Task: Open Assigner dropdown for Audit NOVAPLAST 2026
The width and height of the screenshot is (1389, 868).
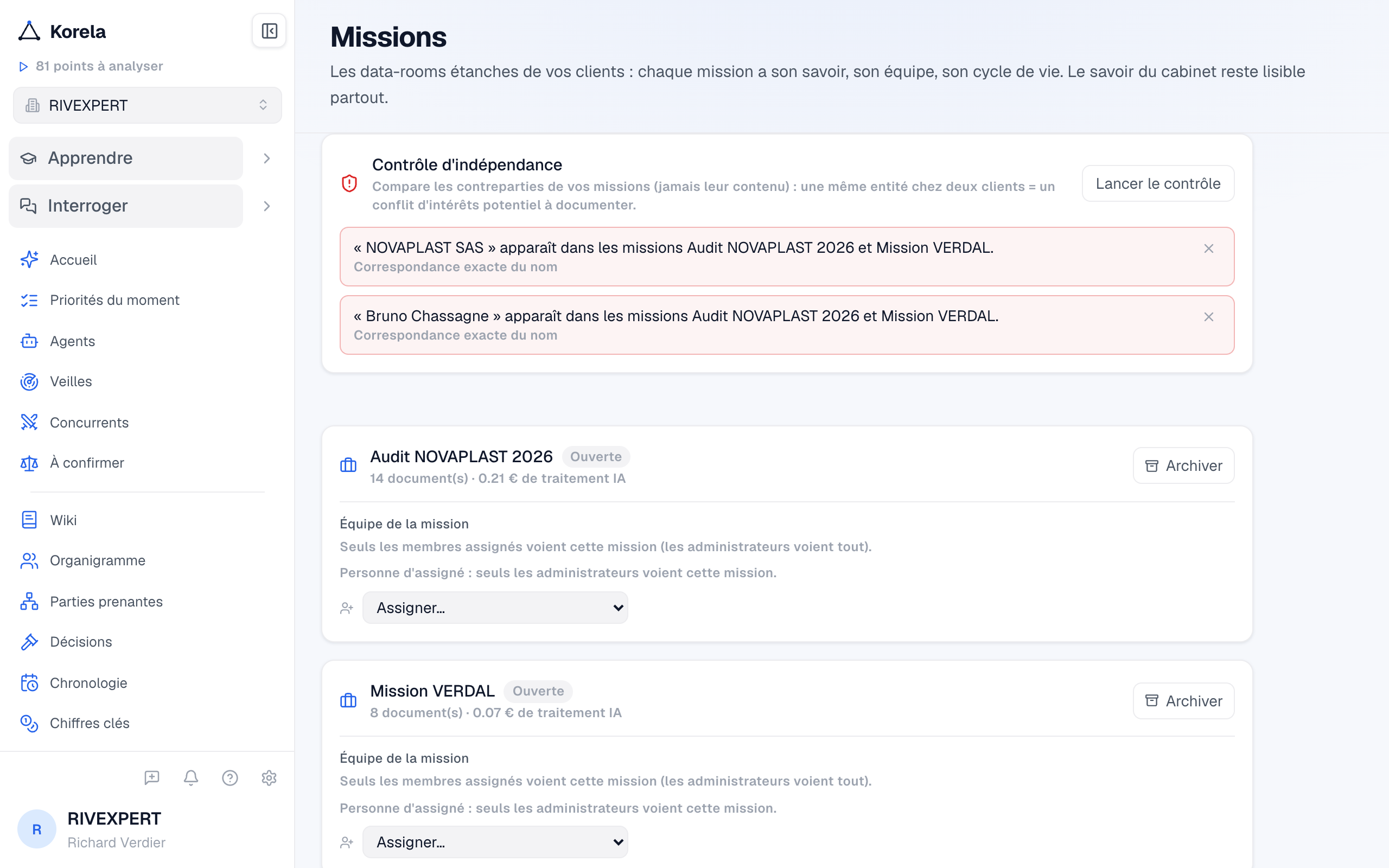Action: 495,608
